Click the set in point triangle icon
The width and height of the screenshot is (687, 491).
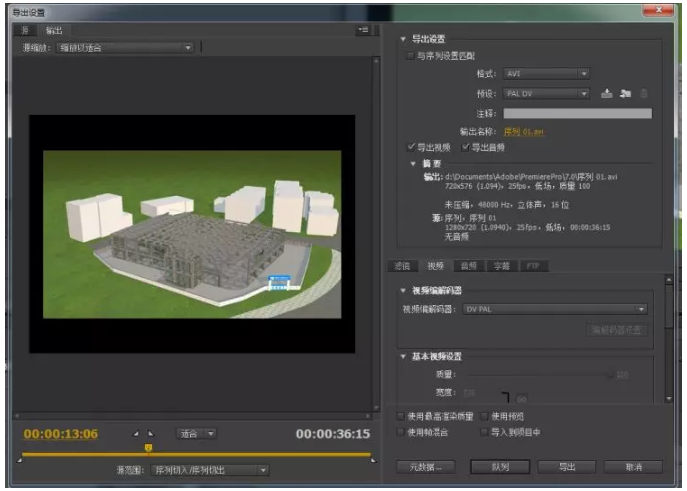[137, 434]
